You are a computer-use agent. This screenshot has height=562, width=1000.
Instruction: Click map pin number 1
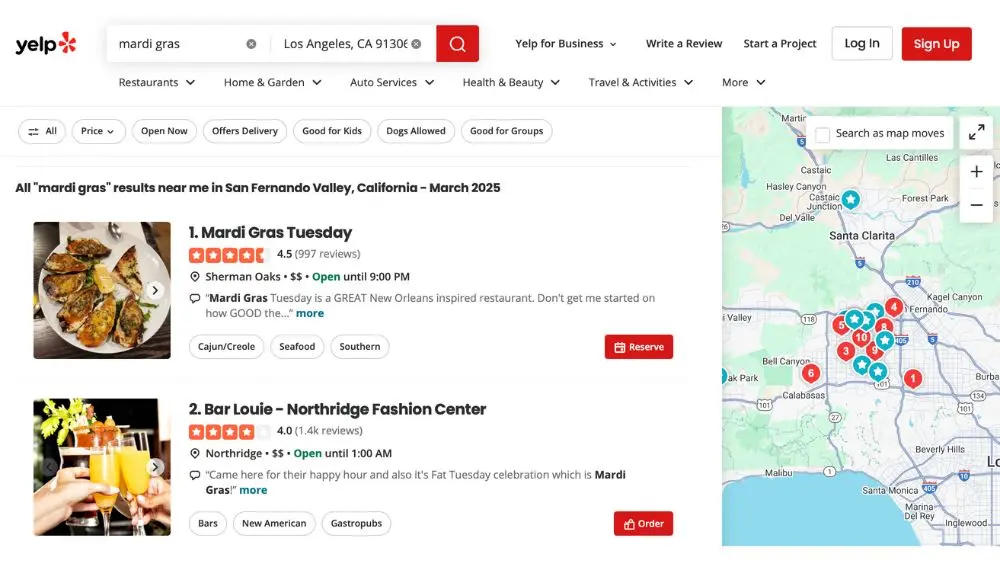pos(913,378)
